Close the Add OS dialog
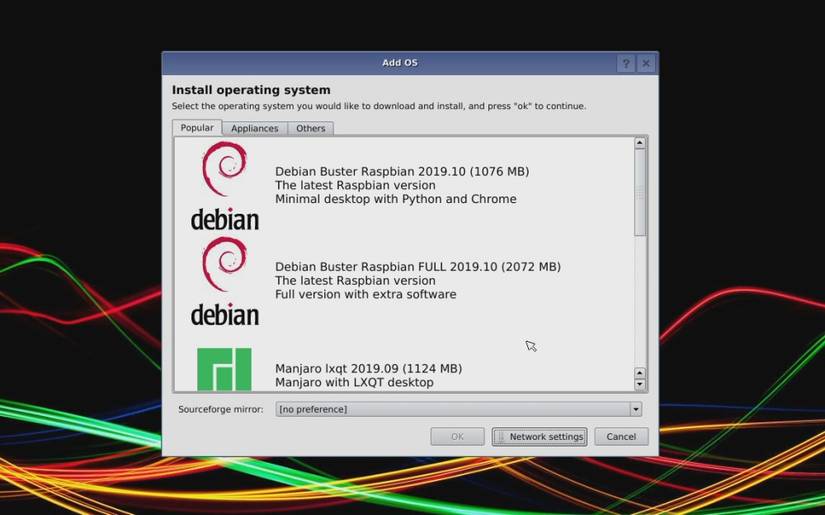 coord(646,64)
